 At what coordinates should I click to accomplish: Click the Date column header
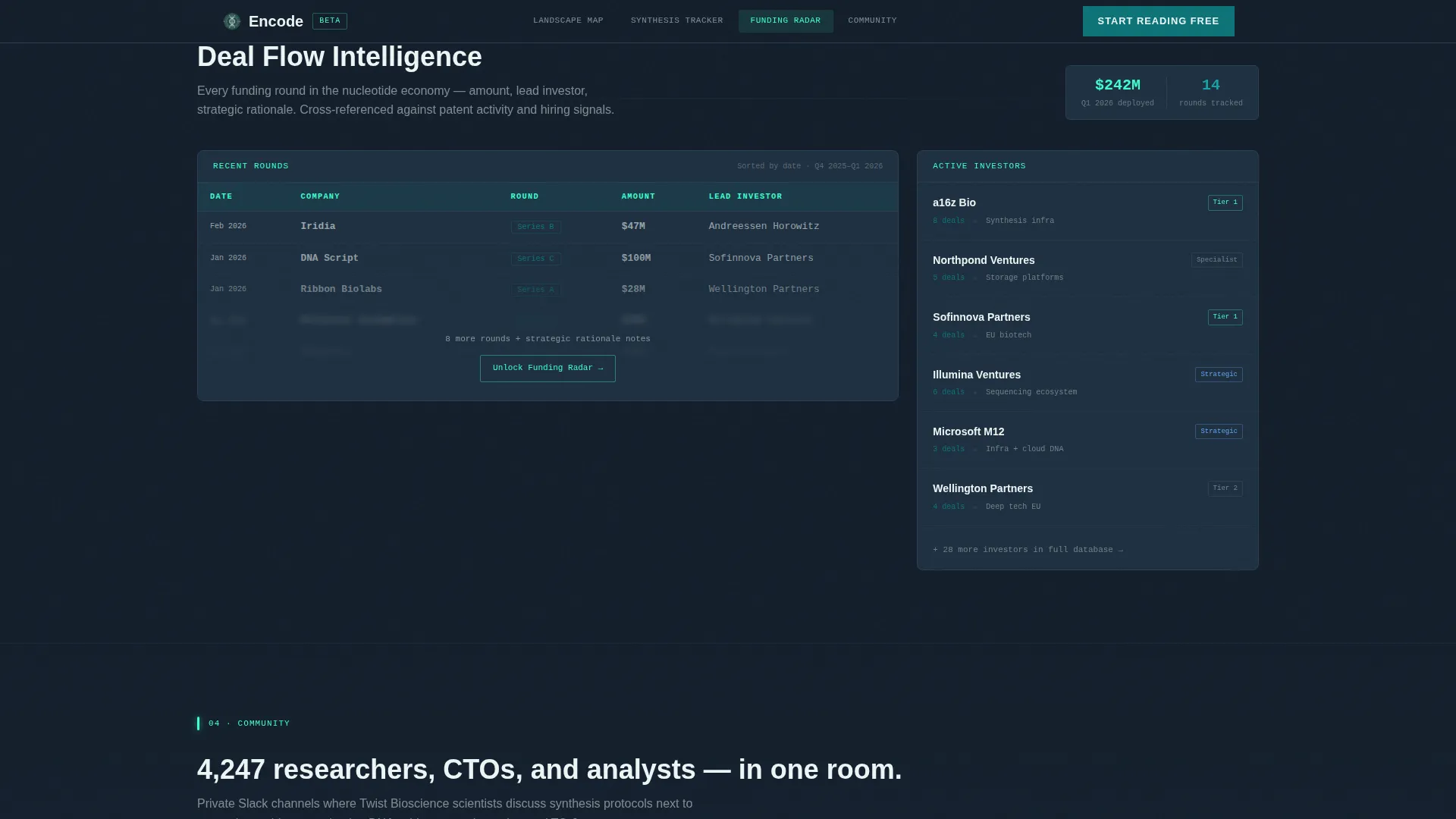[221, 196]
